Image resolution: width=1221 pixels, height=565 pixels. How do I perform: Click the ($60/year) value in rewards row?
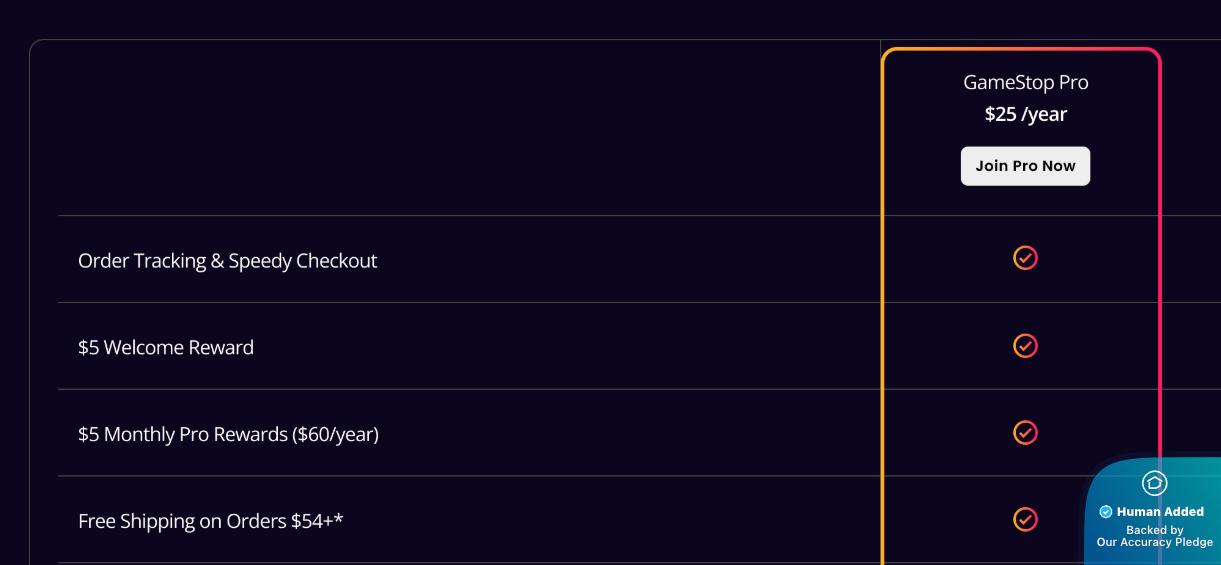336,435
